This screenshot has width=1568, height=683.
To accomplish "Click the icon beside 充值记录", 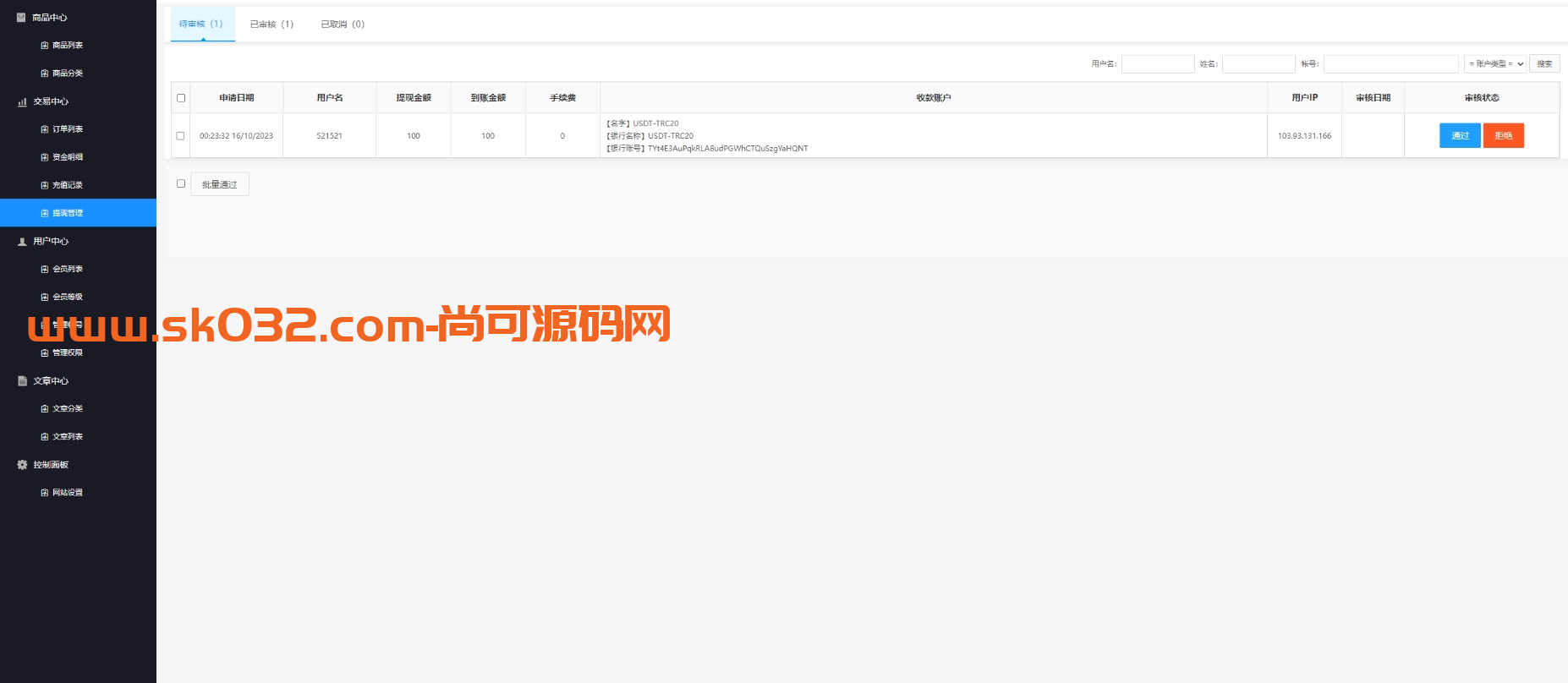I will click(x=45, y=185).
